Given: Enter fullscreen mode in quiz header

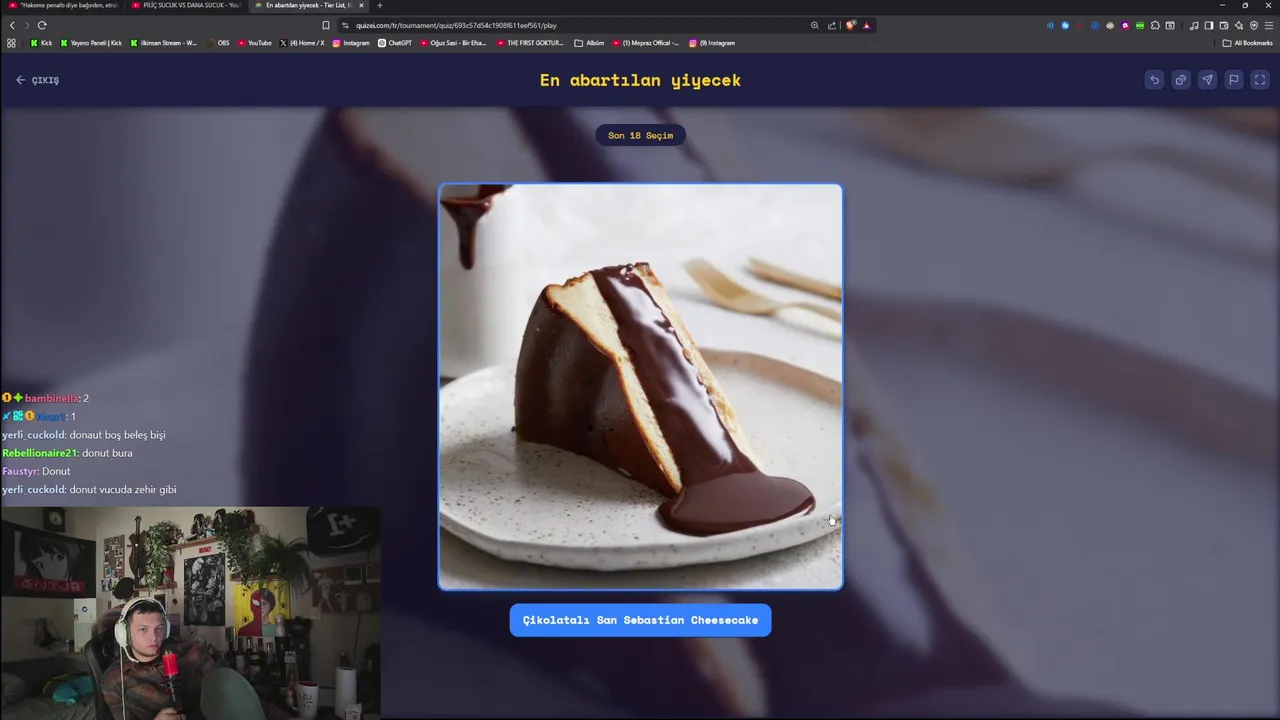Looking at the screenshot, I should click(x=1260, y=80).
